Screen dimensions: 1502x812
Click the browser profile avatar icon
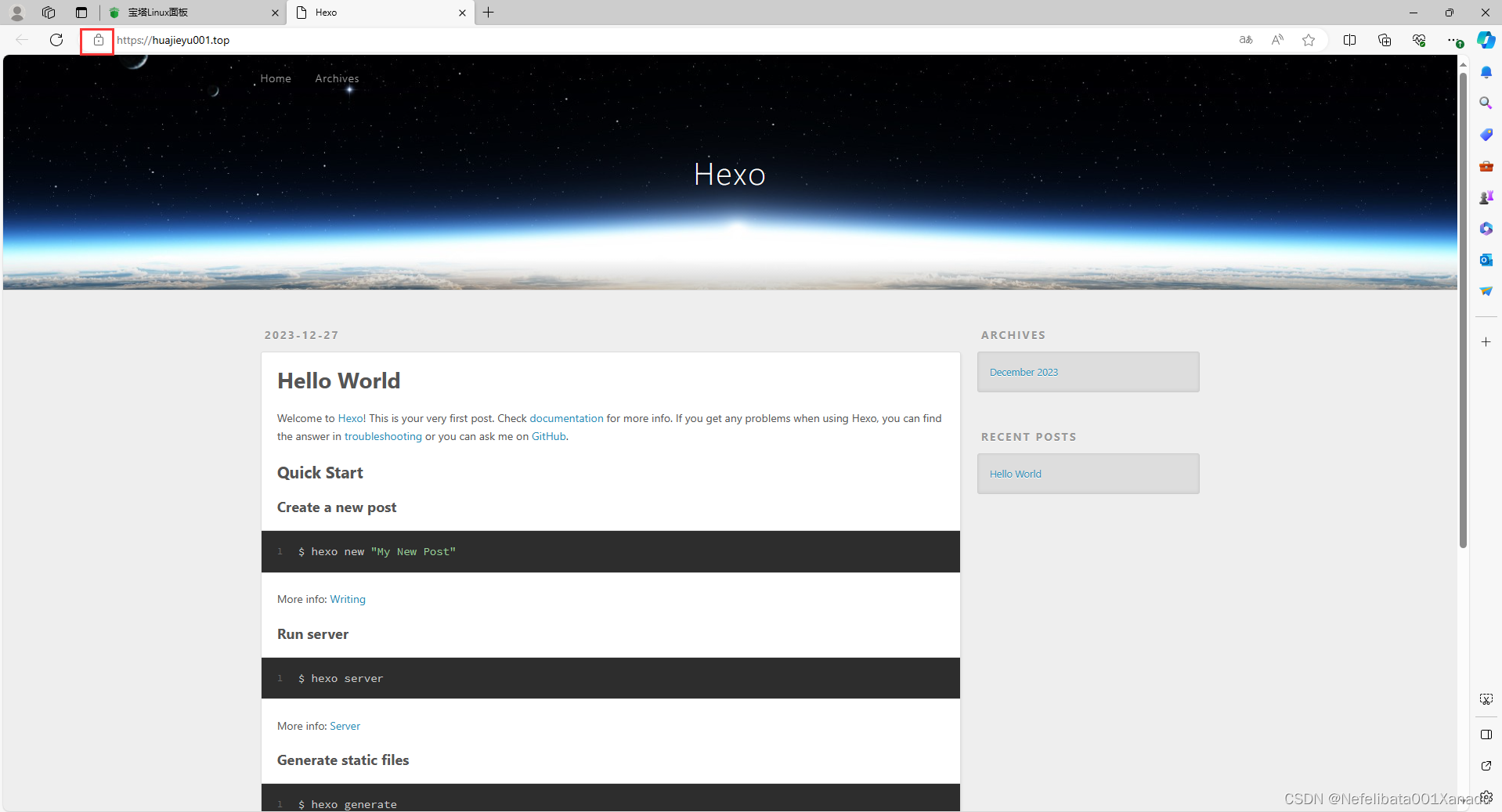pyautogui.click(x=16, y=13)
